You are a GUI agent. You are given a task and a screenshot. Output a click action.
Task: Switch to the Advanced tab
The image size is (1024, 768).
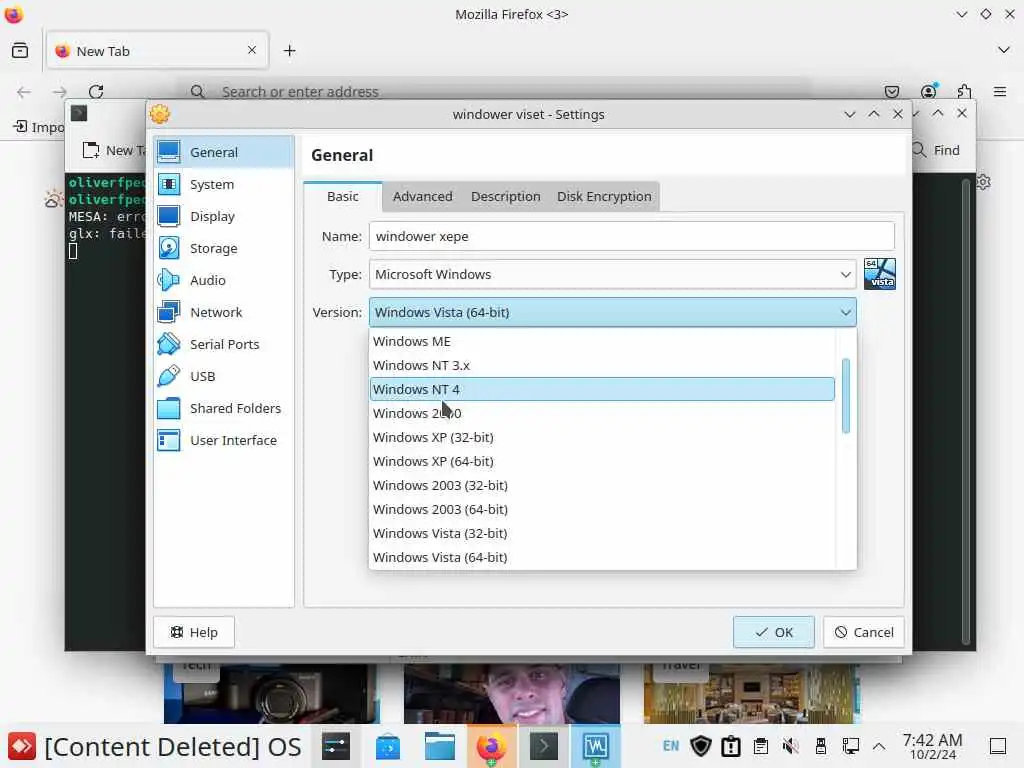423,197
